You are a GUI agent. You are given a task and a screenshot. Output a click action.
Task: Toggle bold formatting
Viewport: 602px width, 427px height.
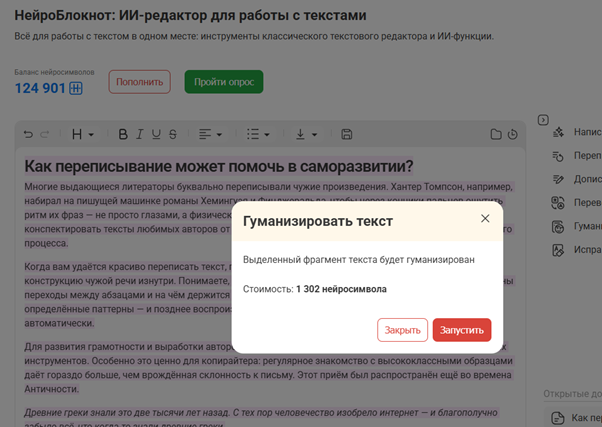pyautogui.click(x=123, y=134)
